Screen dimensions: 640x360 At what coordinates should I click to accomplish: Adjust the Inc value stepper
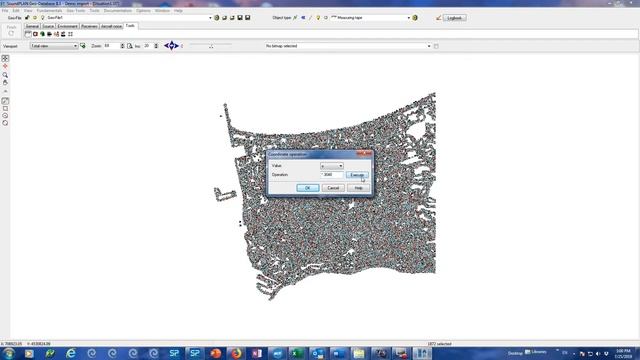tap(156, 46)
